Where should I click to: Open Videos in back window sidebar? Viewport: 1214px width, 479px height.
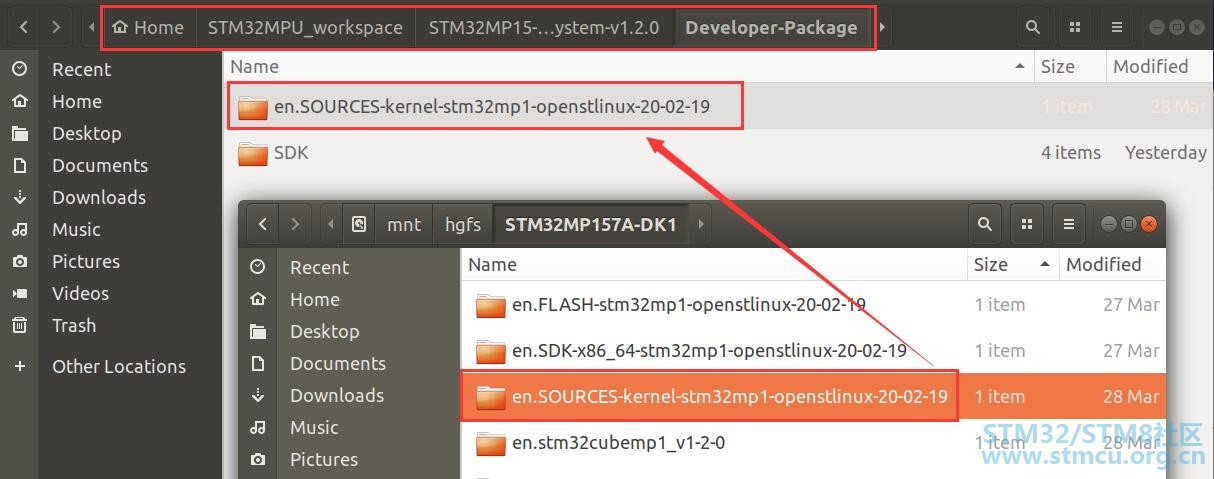click(110, 293)
